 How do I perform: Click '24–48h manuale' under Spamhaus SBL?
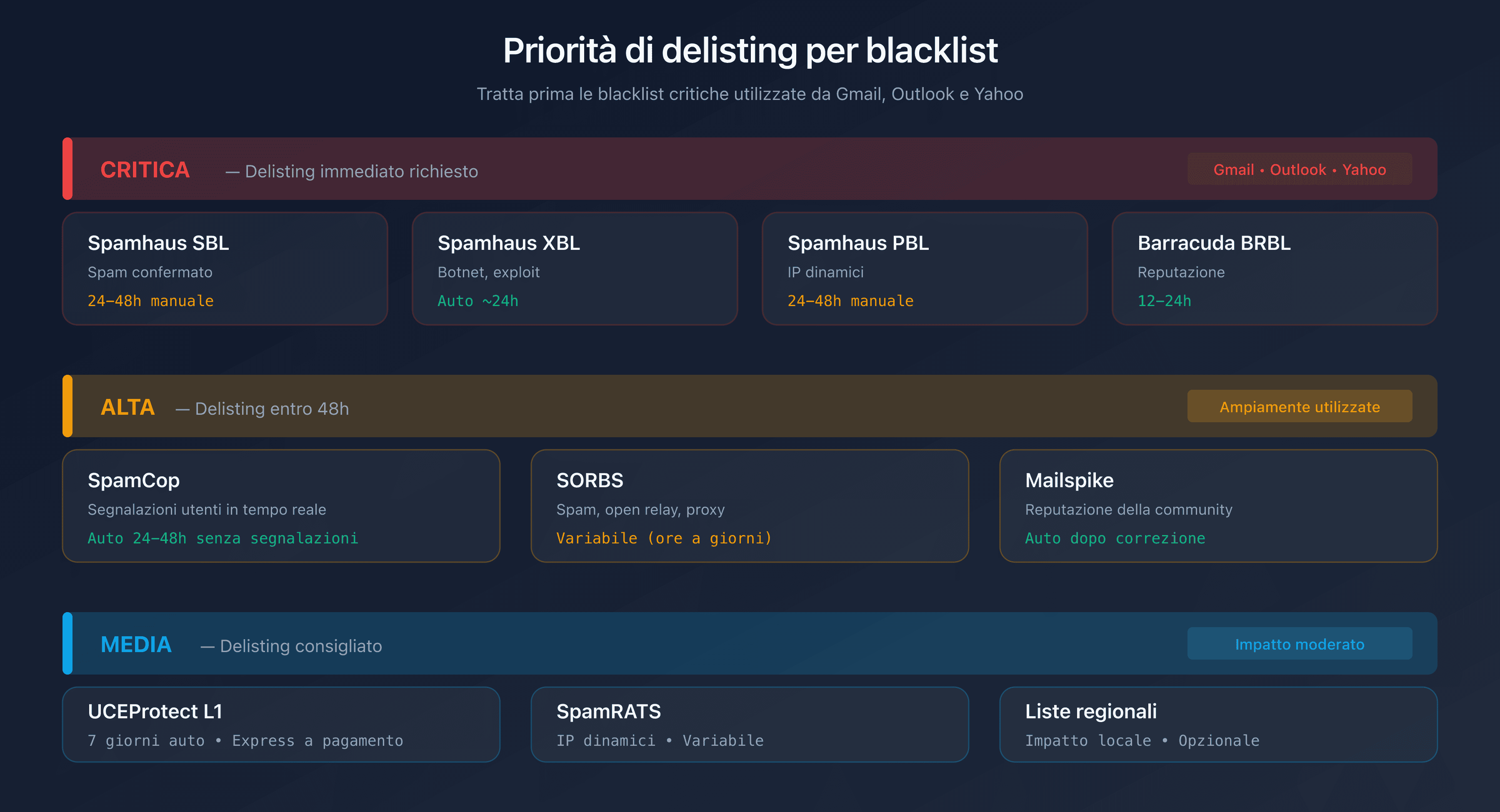point(150,301)
